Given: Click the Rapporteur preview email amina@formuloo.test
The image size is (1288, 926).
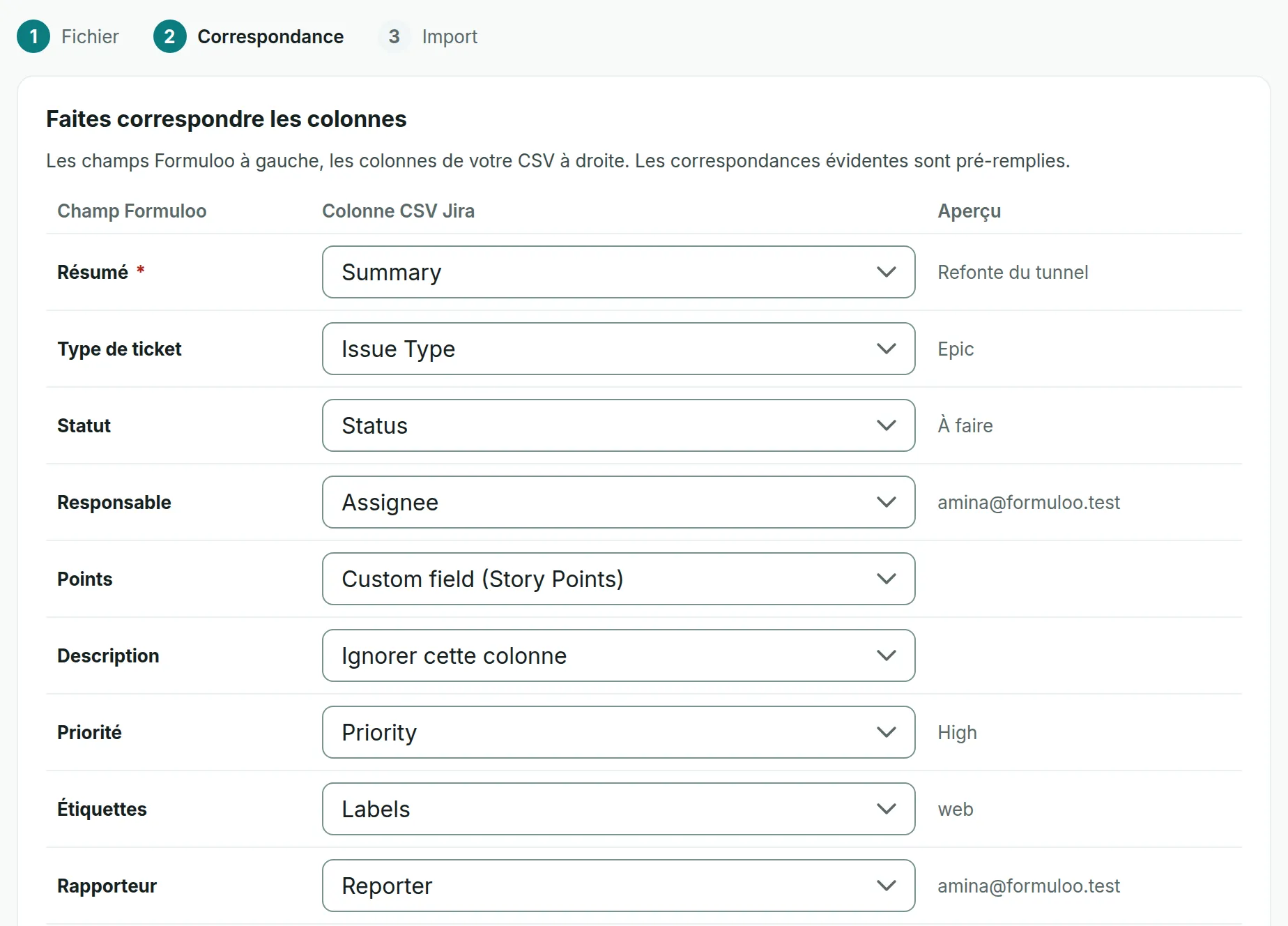Looking at the screenshot, I should [x=1029, y=886].
